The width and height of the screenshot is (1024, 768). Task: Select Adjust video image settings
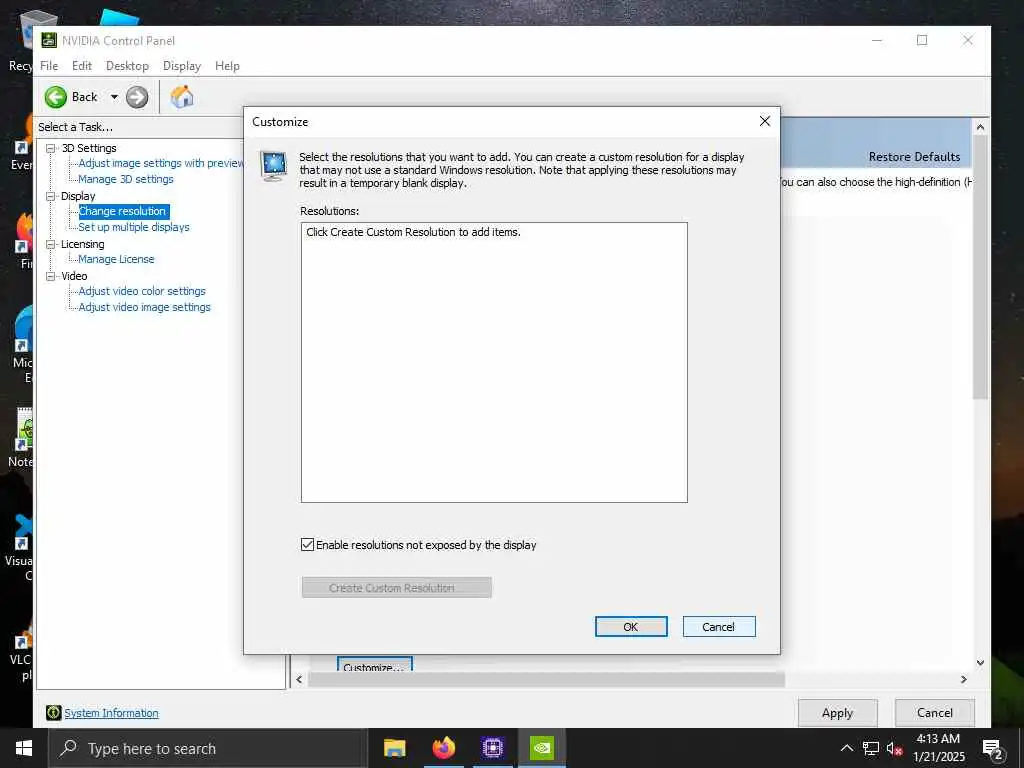144,307
